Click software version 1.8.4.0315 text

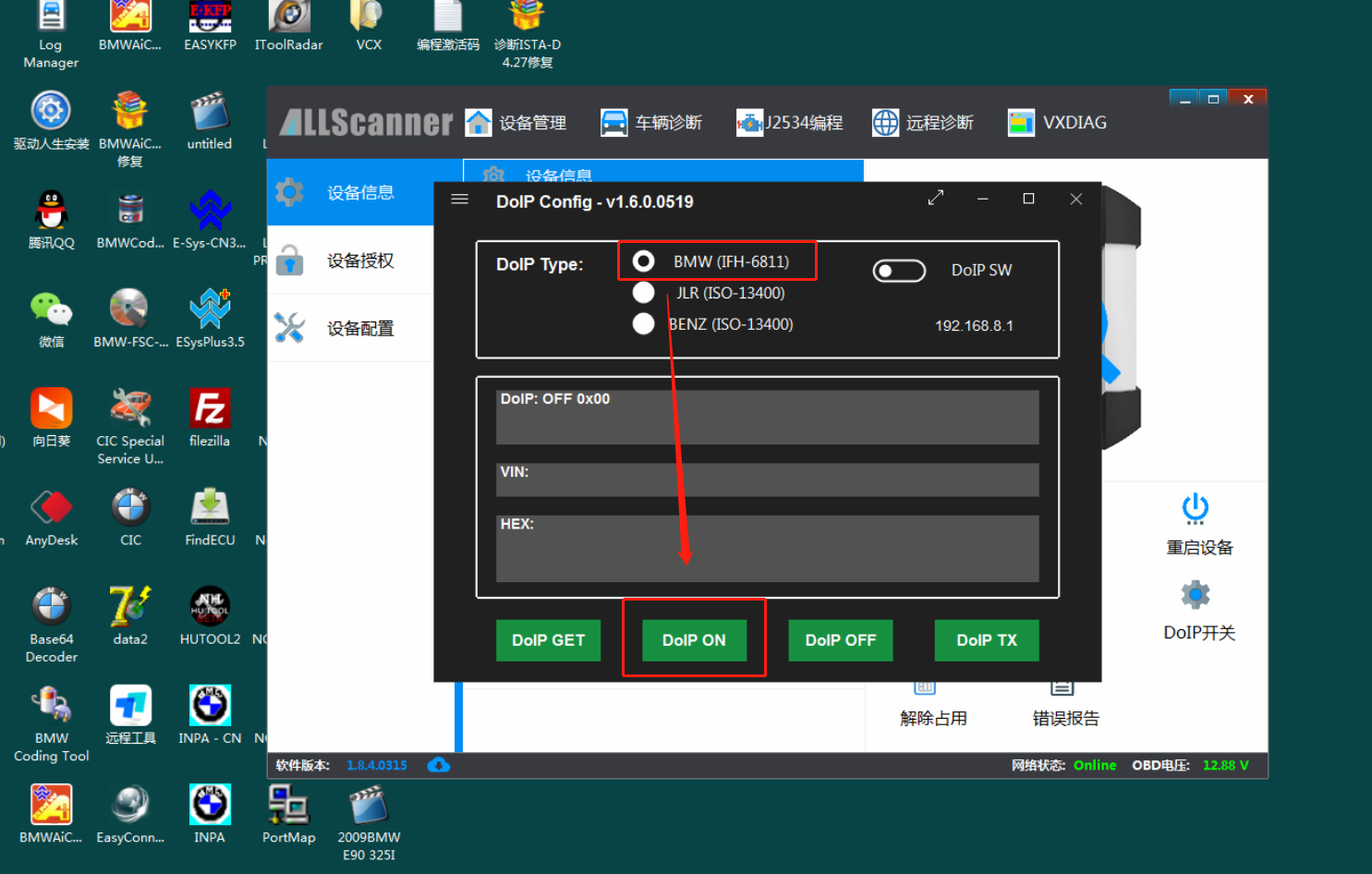pyautogui.click(x=377, y=765)
